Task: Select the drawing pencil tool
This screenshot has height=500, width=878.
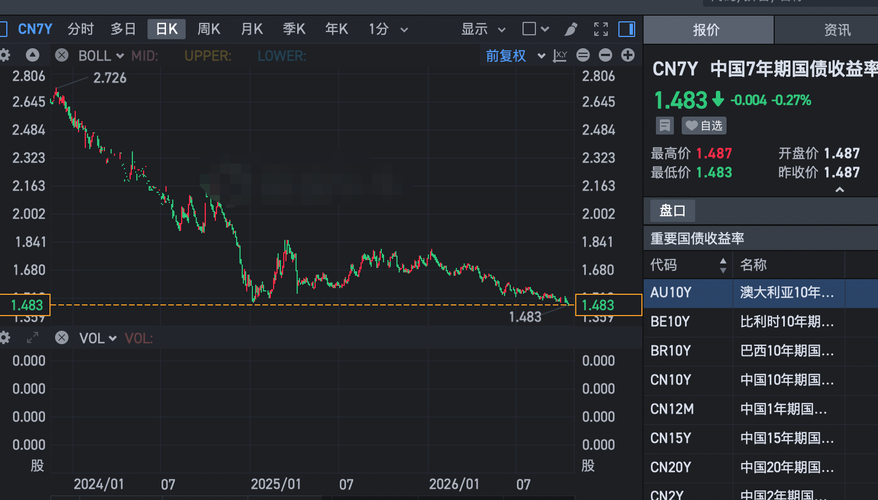Action: [571, 29]
